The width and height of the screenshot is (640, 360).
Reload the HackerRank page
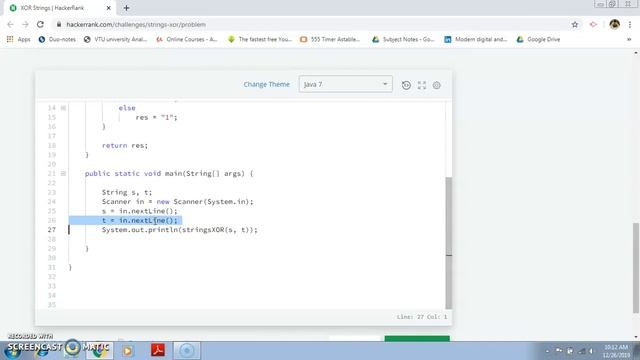click(40, 24)
